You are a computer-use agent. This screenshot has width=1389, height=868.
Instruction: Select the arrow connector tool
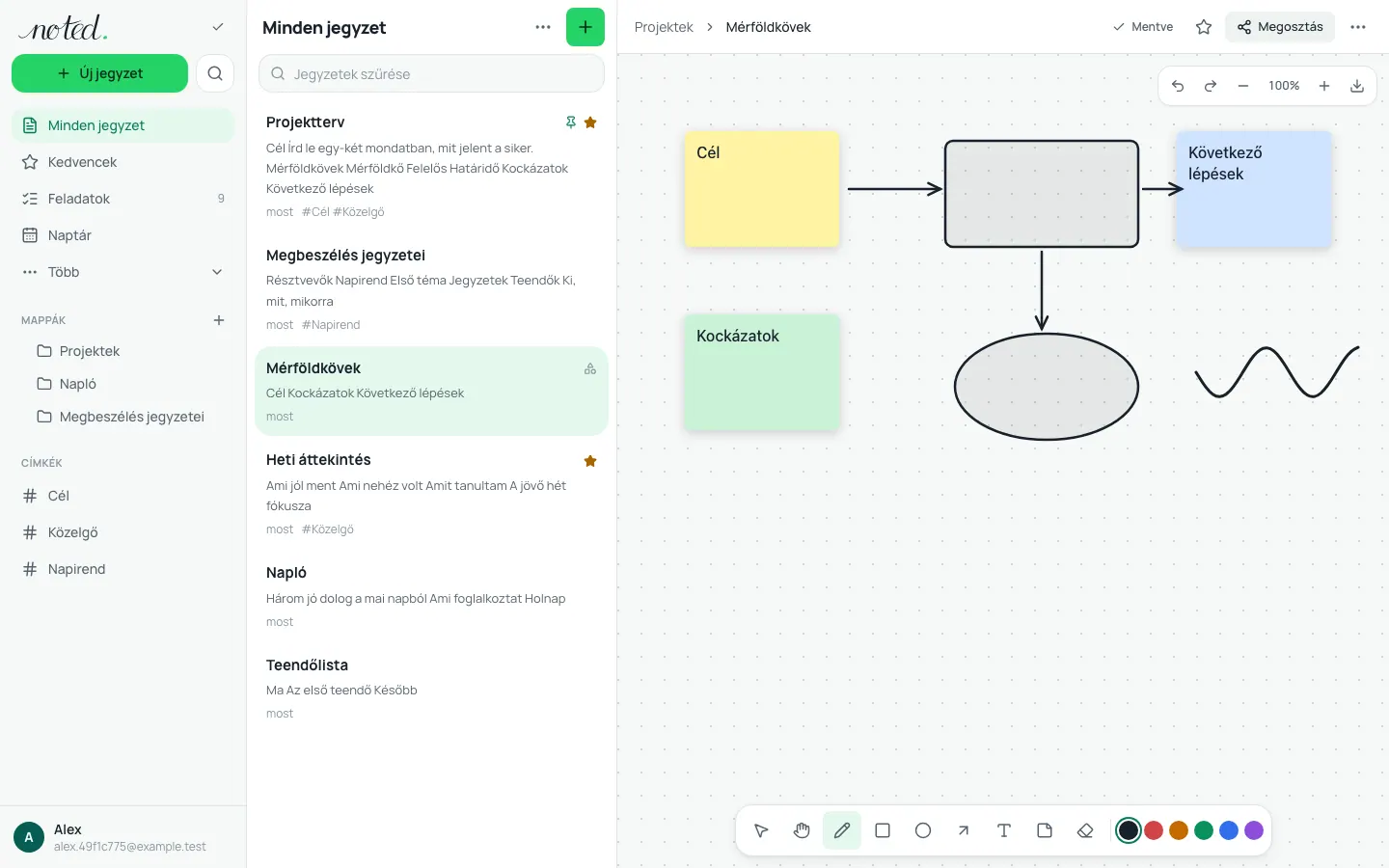coord(964,830)
